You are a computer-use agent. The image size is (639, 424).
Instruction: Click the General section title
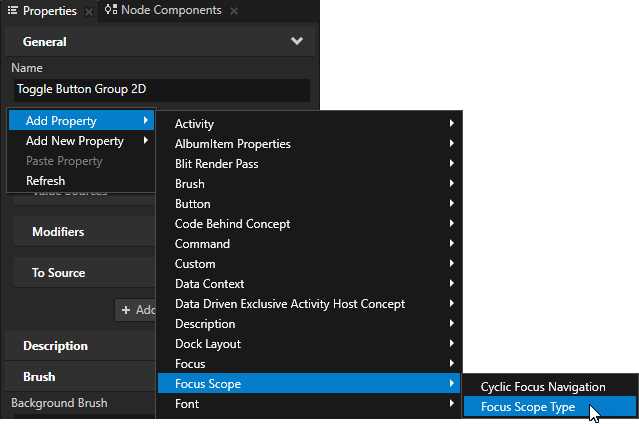[x=44, y=42]
